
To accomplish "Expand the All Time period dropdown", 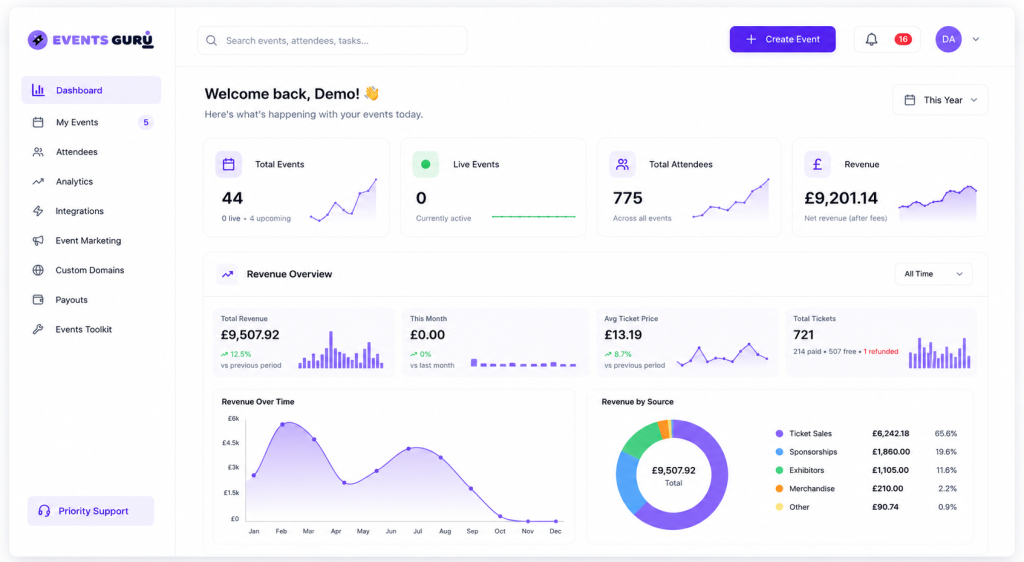I will click(x=933, y=274).
